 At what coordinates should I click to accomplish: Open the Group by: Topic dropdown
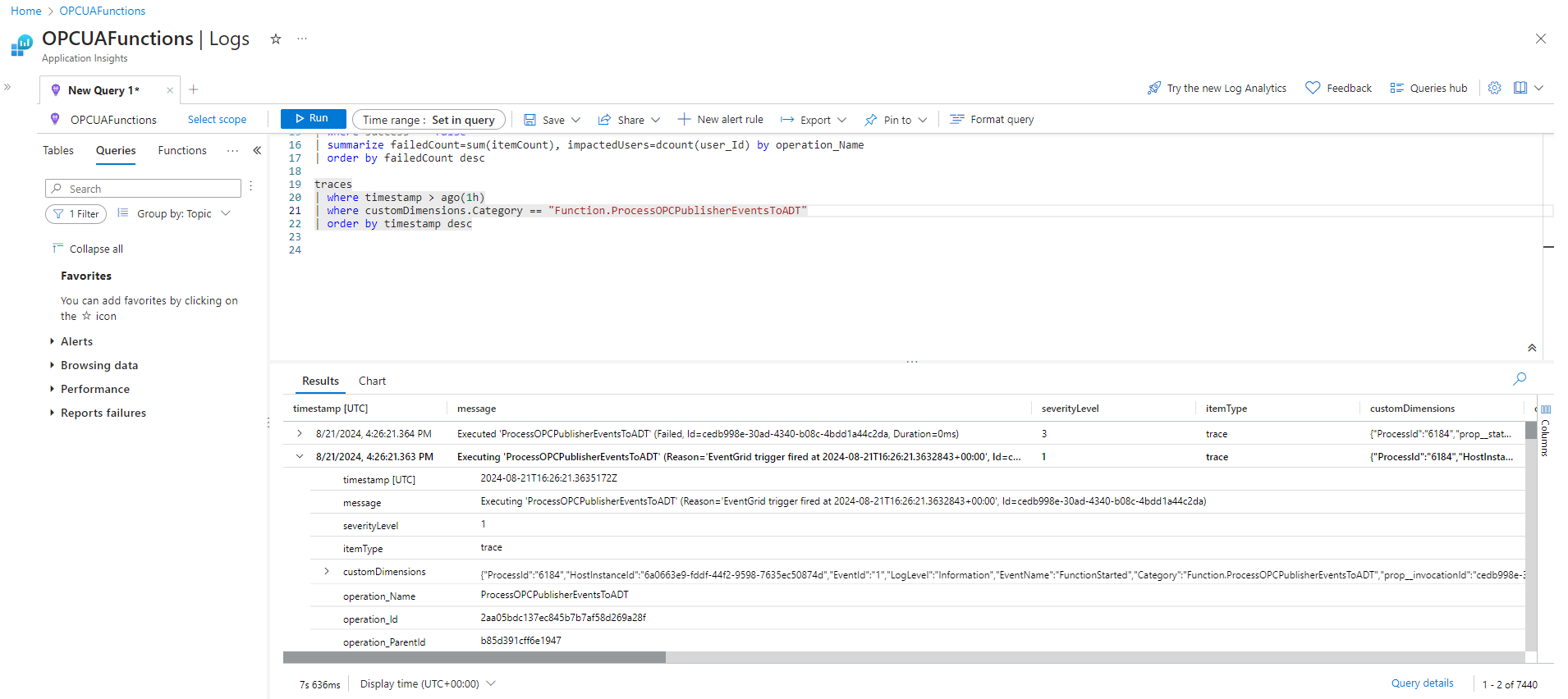174,214
